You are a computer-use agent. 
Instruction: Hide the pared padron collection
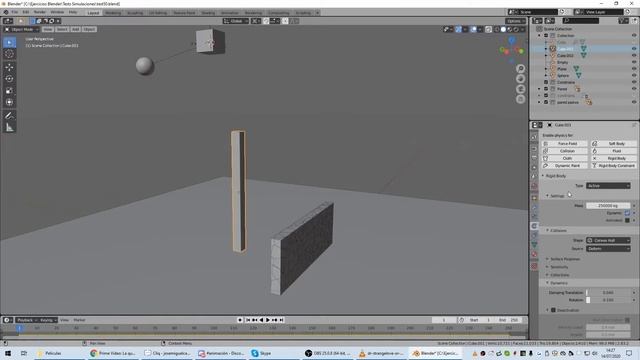click(634, 102)
